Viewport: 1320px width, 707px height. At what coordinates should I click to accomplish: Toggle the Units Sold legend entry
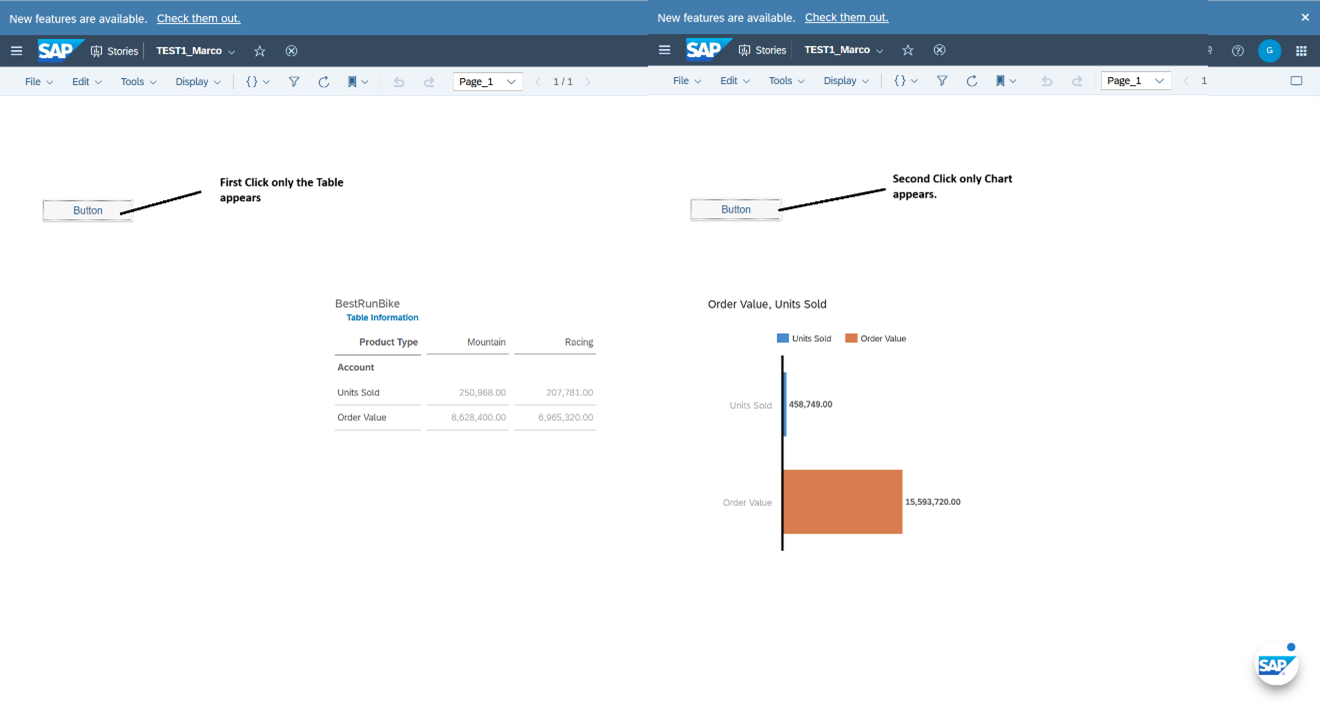coord(804,338)
